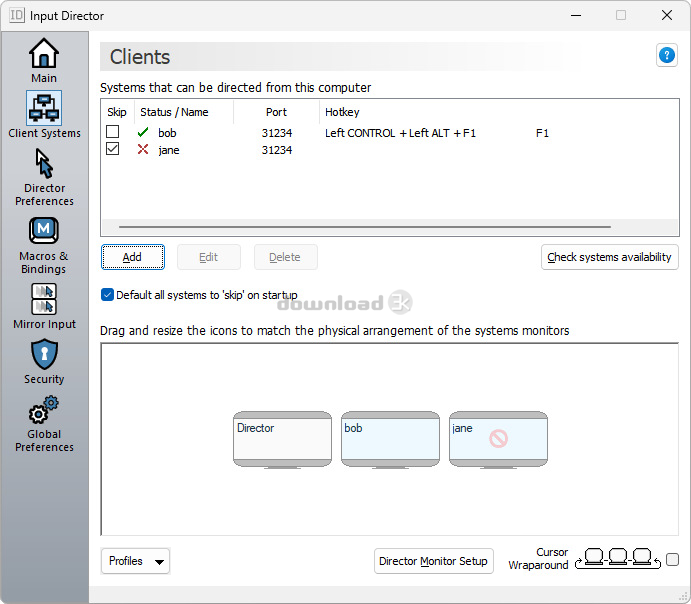Open Director Monitor Setup

point(434,561)
